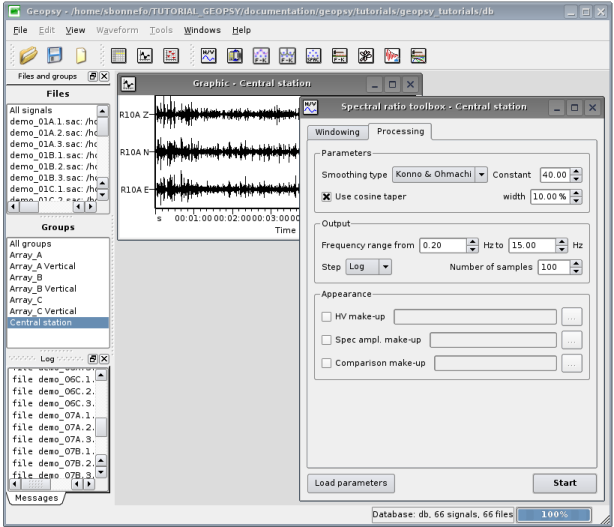Click the Load parameters button
This screenshot has height=527, width=614.
pyautogui.click(x=351, y=483)
